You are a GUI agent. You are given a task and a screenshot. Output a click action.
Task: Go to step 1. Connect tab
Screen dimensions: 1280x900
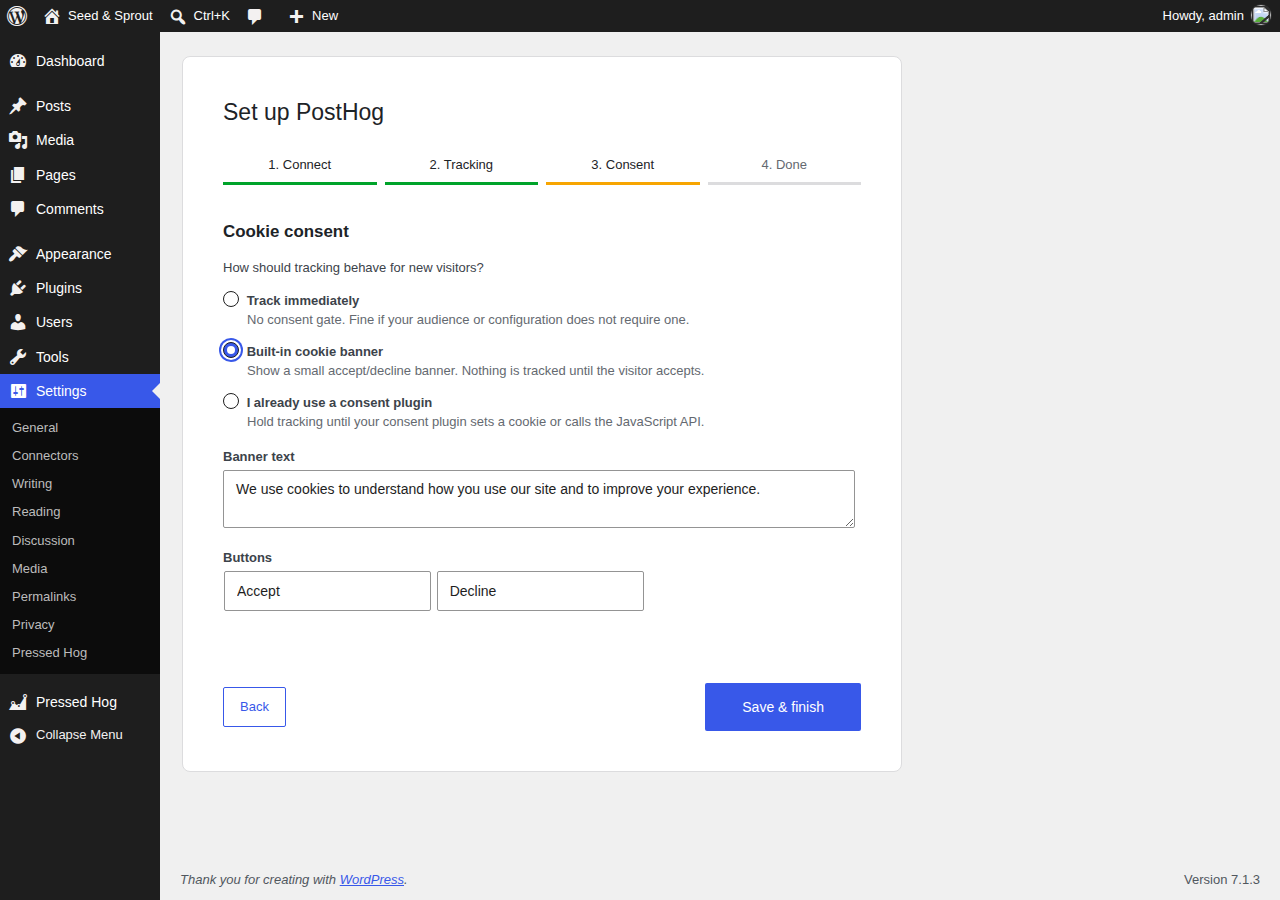[x=300, y=166]
